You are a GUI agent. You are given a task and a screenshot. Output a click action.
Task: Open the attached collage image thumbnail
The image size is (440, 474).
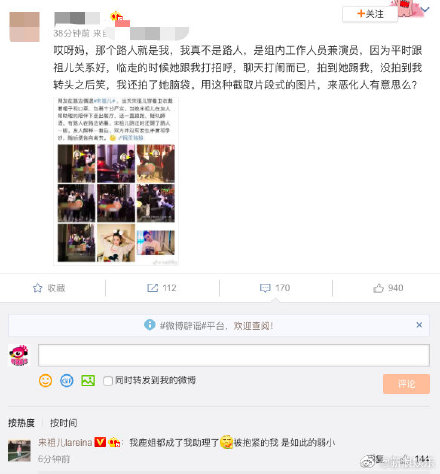tap(116, 181)
